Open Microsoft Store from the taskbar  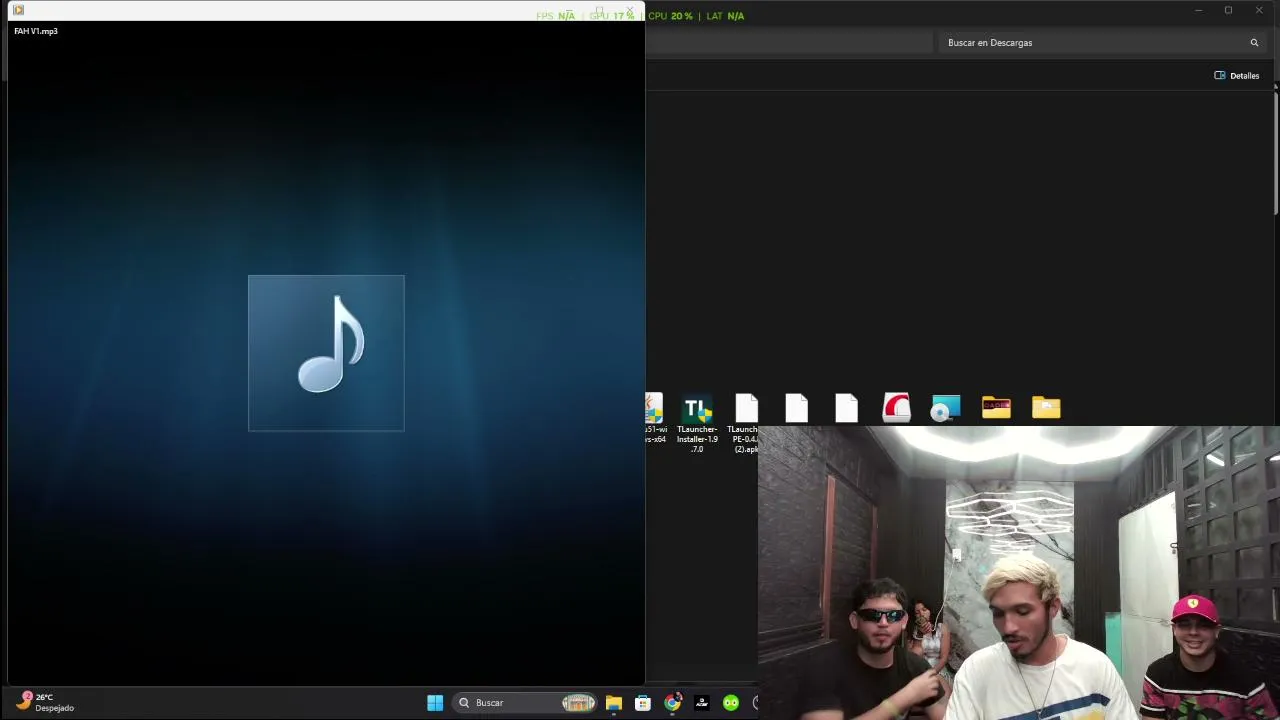pyautogui.click(x=643, y=703)
